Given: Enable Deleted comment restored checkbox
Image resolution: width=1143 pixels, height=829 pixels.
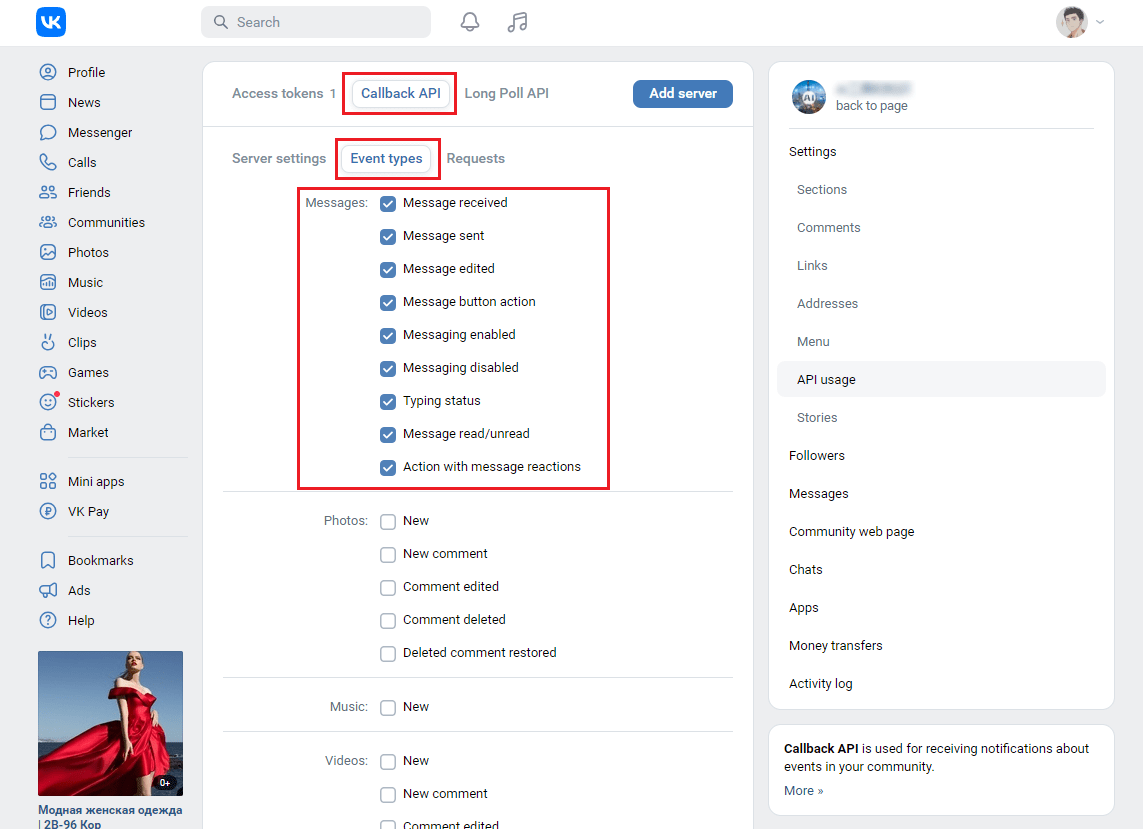Looking at the screenshot, I should coord(388,653).
